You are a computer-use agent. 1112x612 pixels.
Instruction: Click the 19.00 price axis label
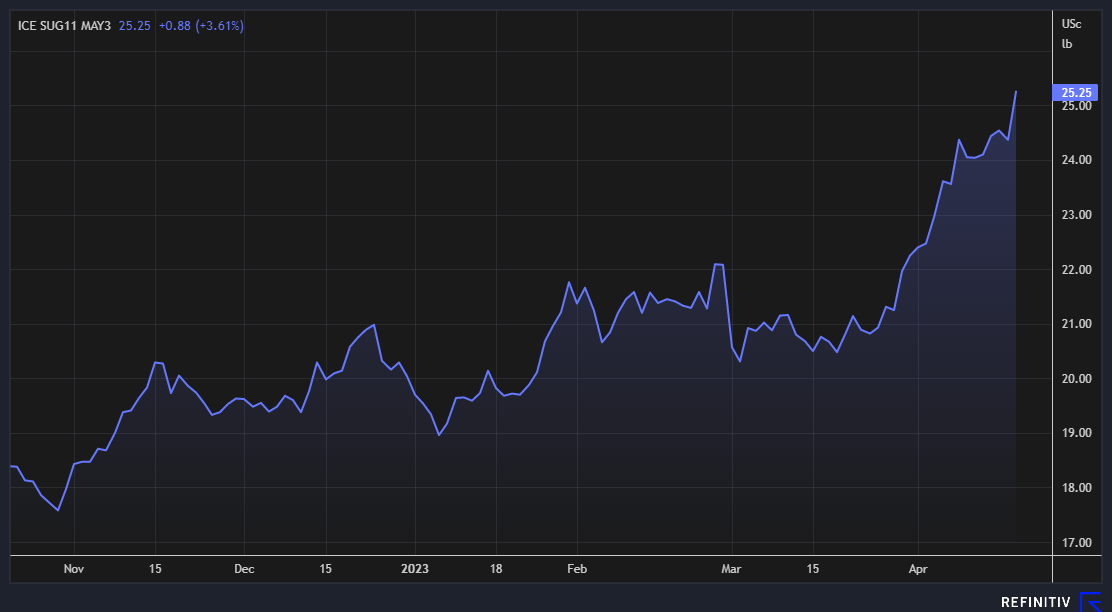point(1076,433)
